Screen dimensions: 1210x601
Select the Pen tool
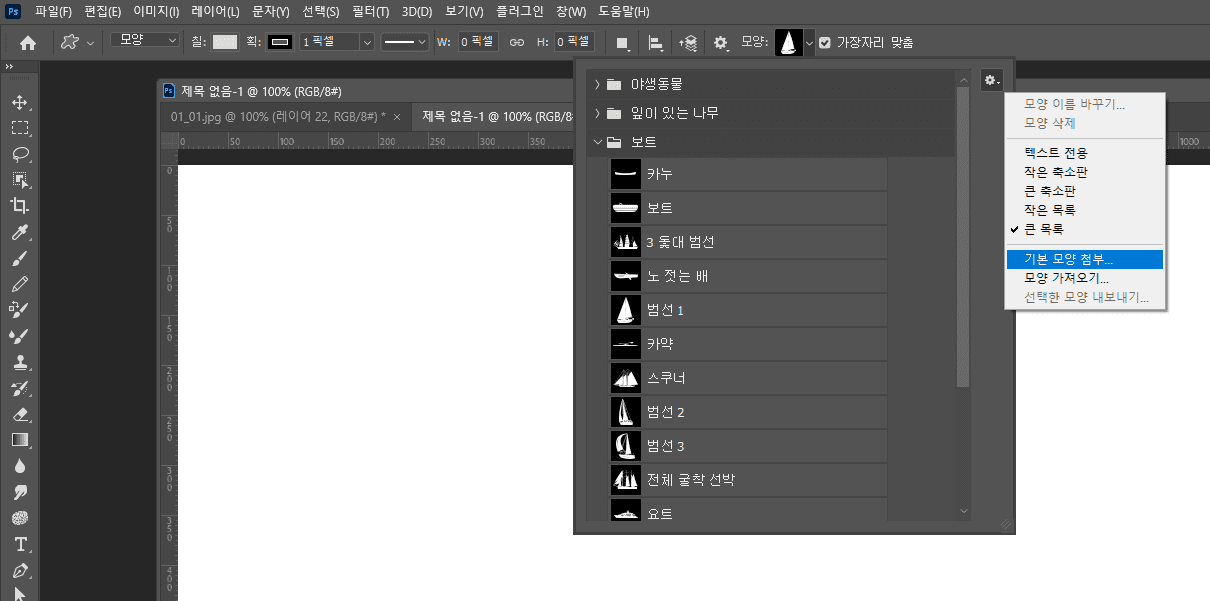[x=20, y=571]
